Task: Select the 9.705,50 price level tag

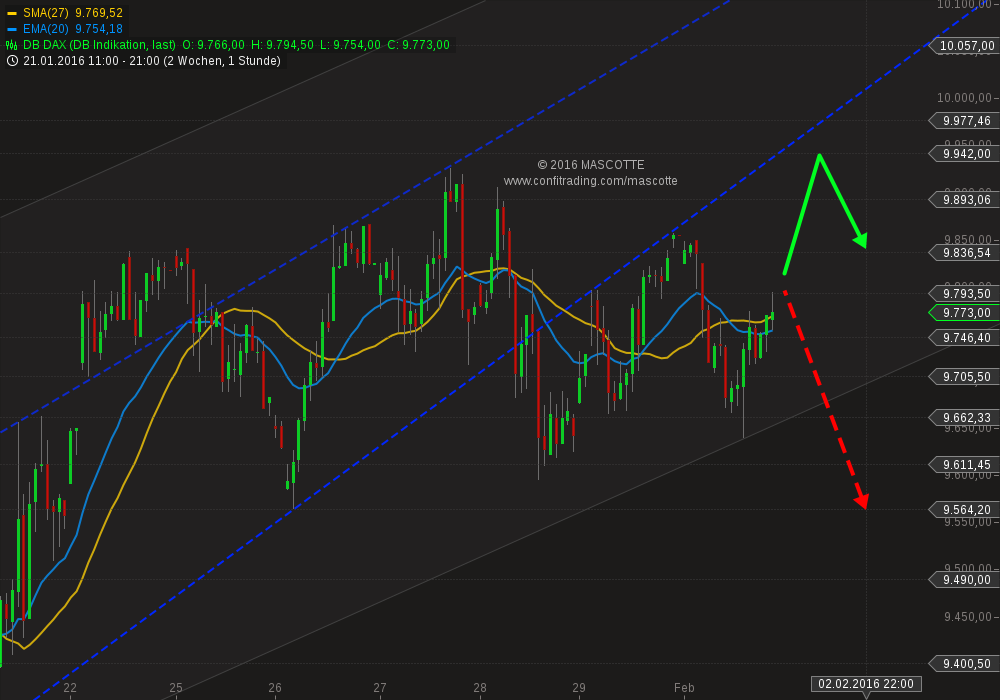Action: pos(963,377)
